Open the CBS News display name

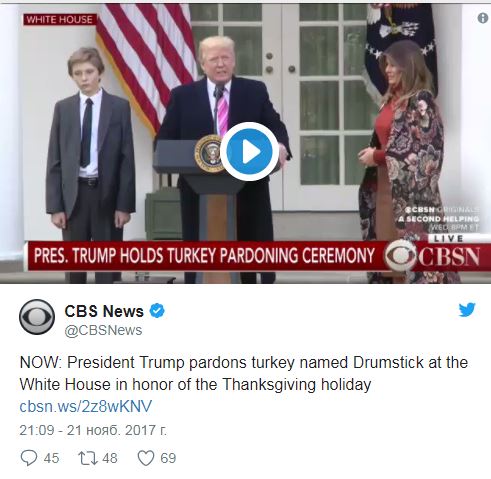tap(104, 311)
